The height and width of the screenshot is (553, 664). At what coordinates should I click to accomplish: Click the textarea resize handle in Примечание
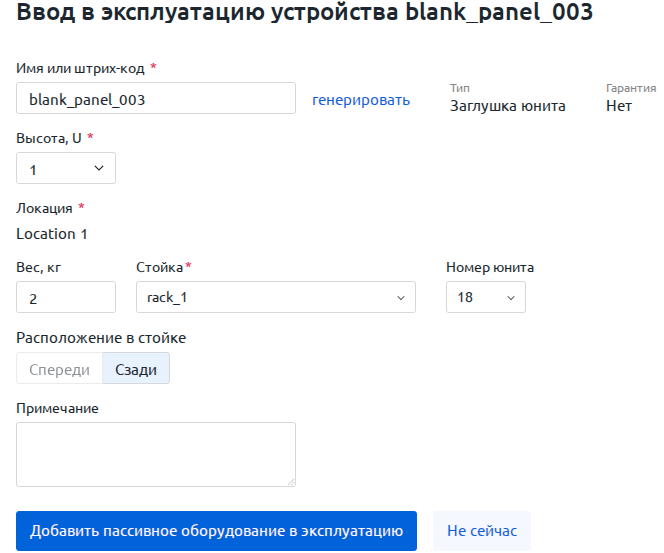pos(291,482)
